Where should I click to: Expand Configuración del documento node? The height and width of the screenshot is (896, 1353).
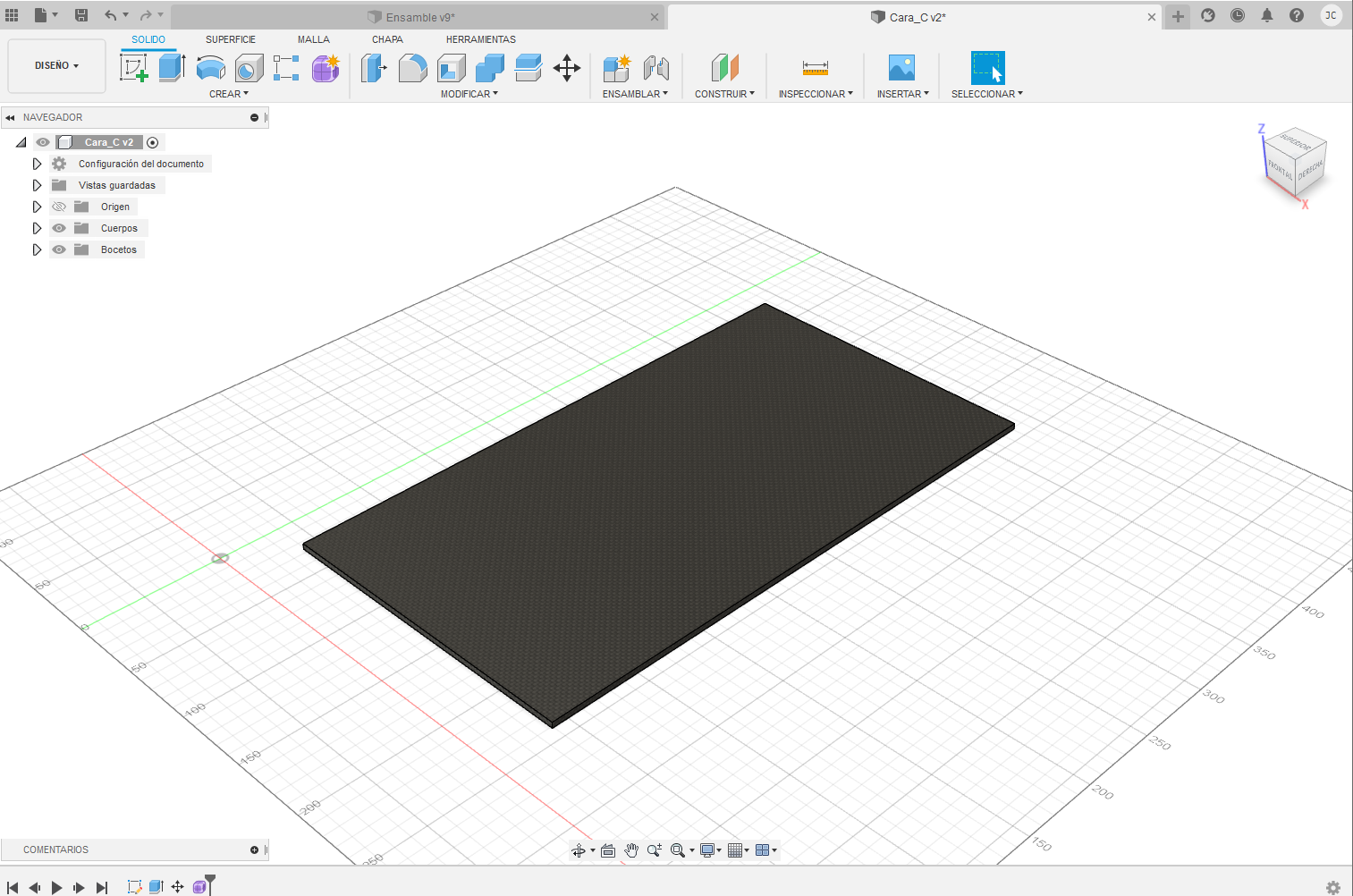[x=37, y=164]
